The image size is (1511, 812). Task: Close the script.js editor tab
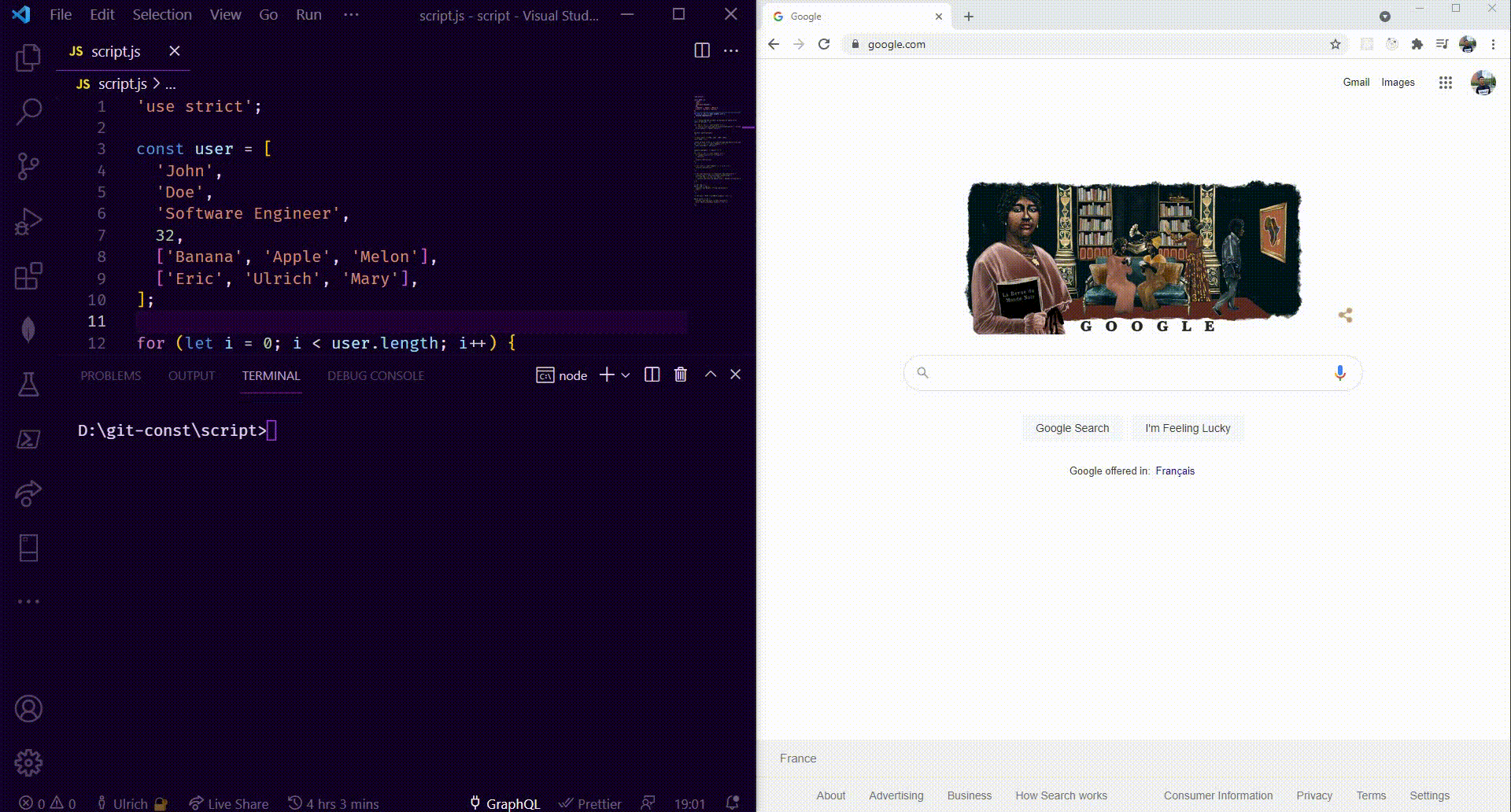pyautogui.click(x=175, y=50)
